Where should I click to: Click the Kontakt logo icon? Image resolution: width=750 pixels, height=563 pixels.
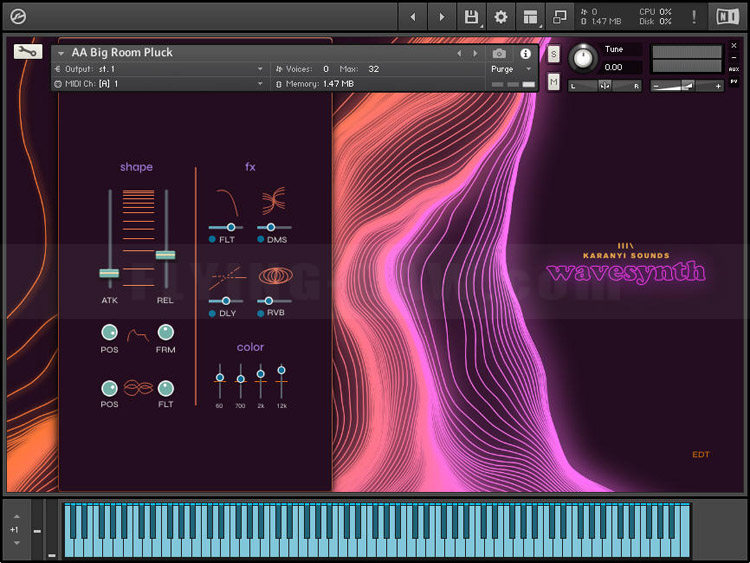(x=20, y=16)
